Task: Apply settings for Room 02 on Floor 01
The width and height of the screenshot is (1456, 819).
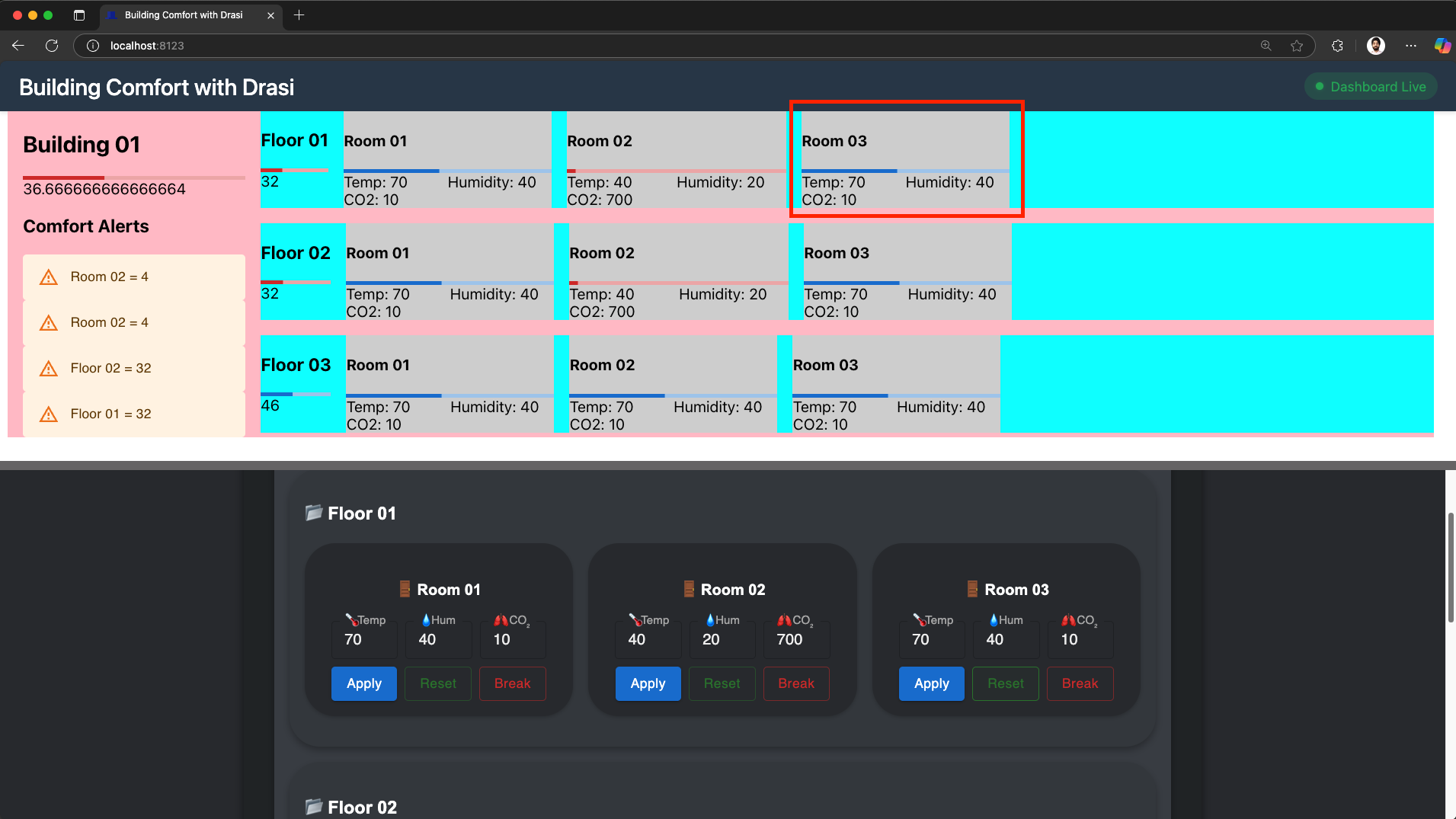Action: point(647,683)
